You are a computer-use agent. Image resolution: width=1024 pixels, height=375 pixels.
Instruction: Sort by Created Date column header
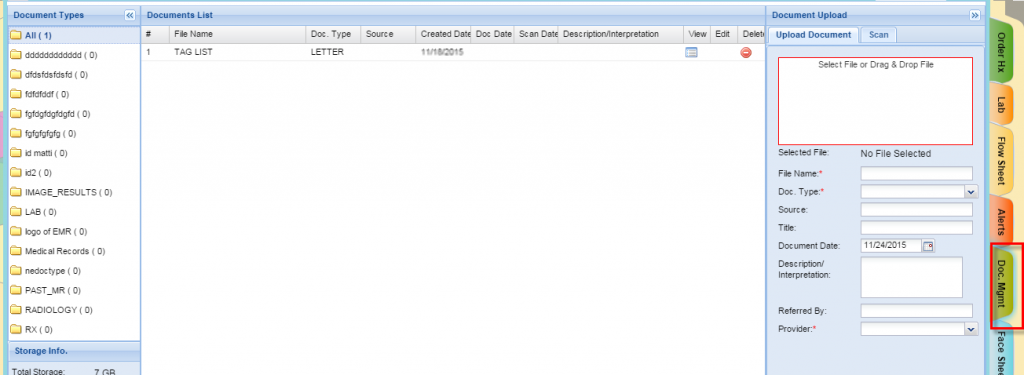click(x=443, y=34)
